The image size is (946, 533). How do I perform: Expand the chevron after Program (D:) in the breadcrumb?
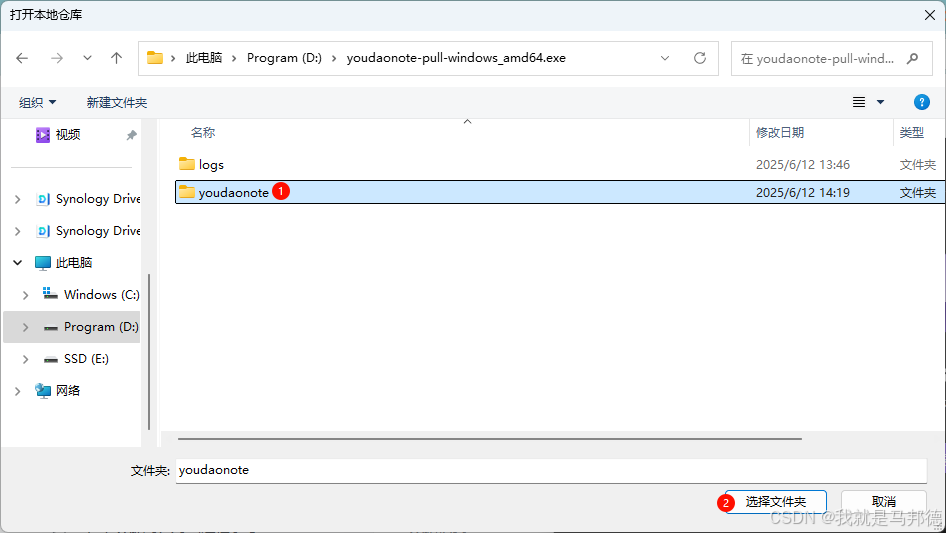point(334,58)
